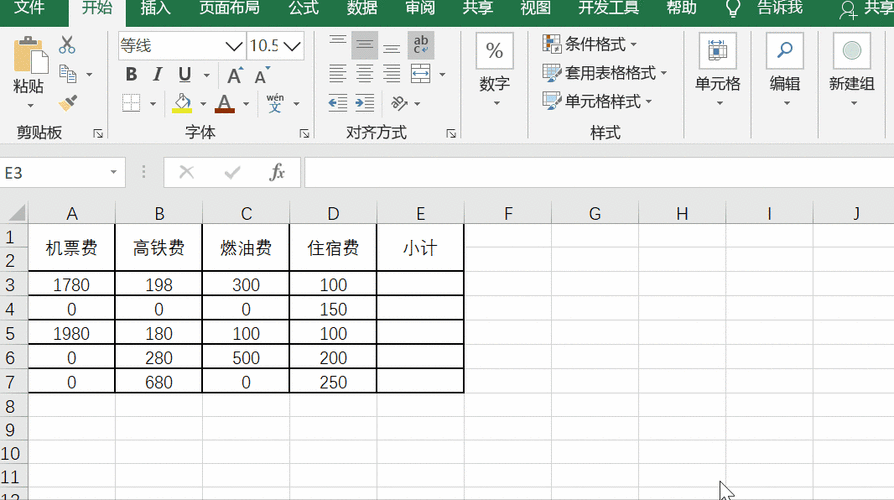
Task: Toggle Bold formatting
Action: 131,75
